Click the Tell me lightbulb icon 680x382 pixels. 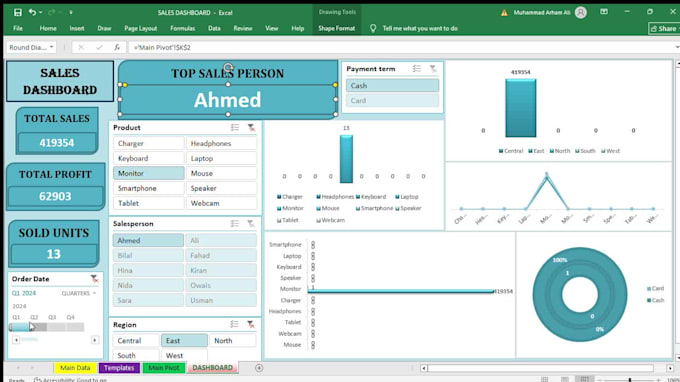coord(373,28)
